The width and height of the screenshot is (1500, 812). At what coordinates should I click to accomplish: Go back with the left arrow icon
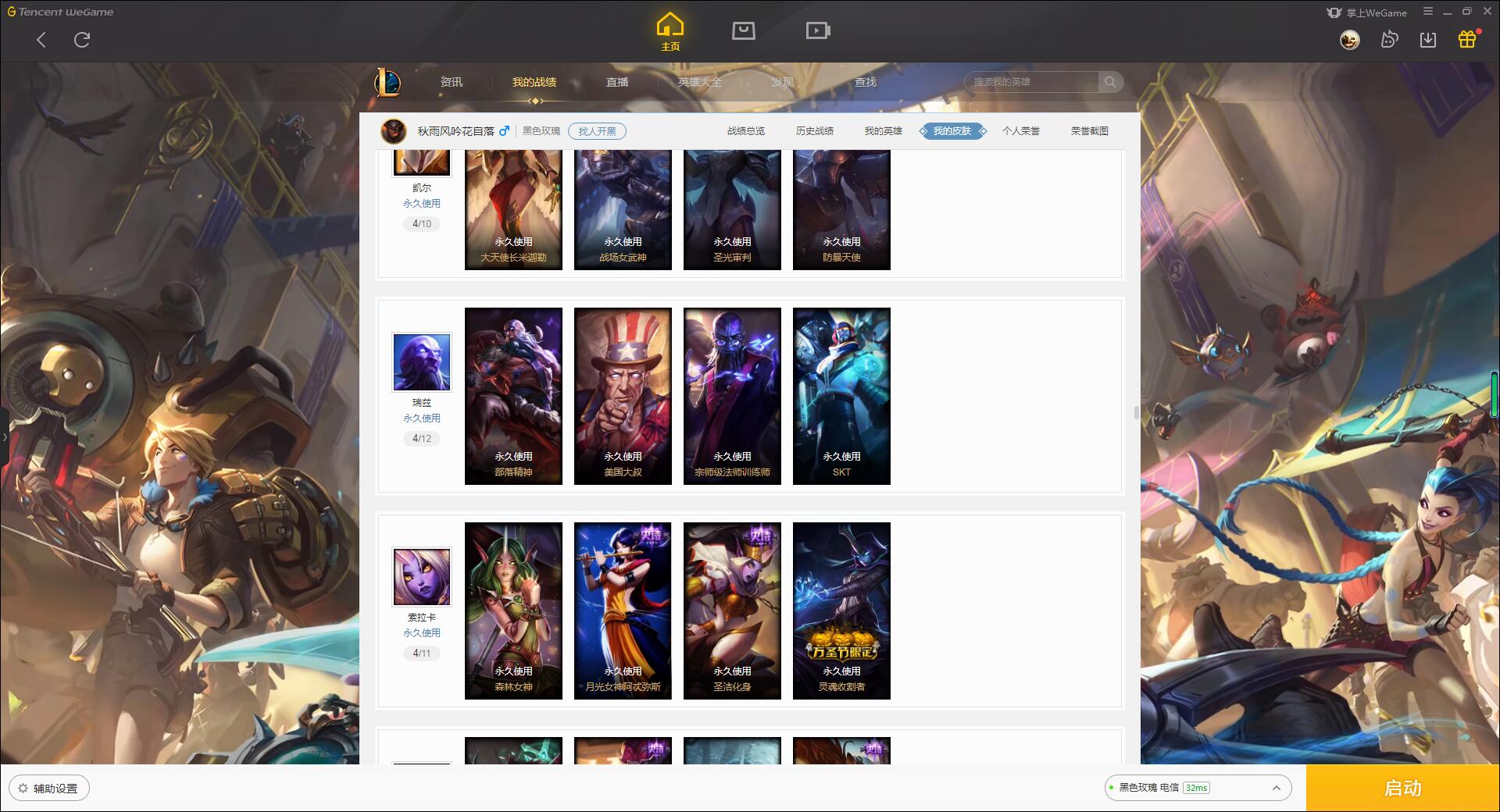pos(41,40)
